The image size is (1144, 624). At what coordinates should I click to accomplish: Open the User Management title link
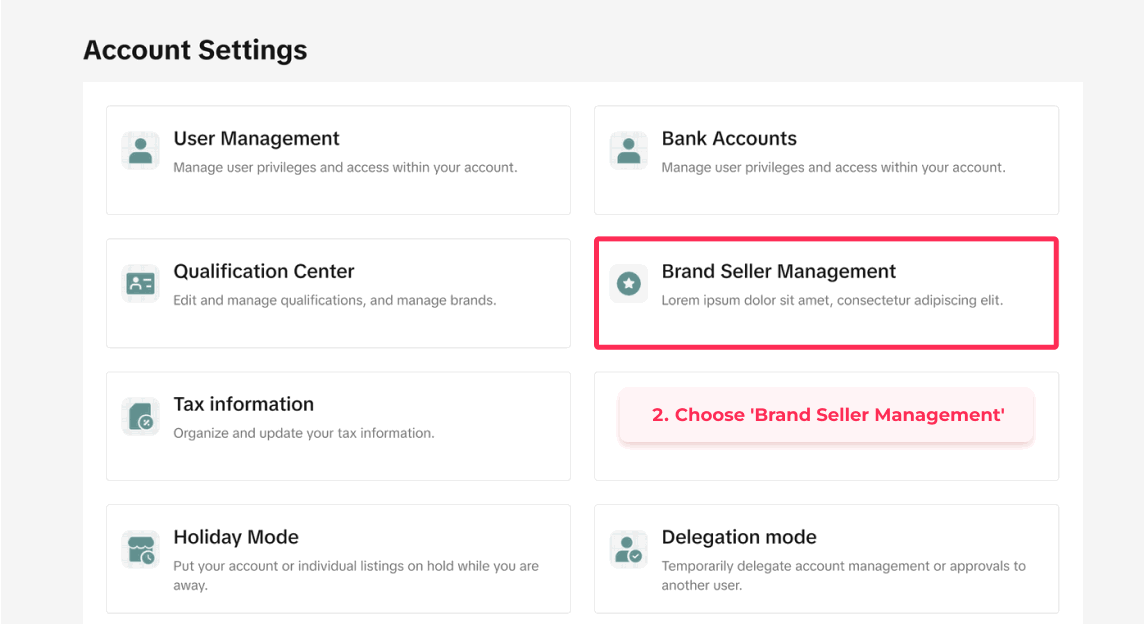256,139
